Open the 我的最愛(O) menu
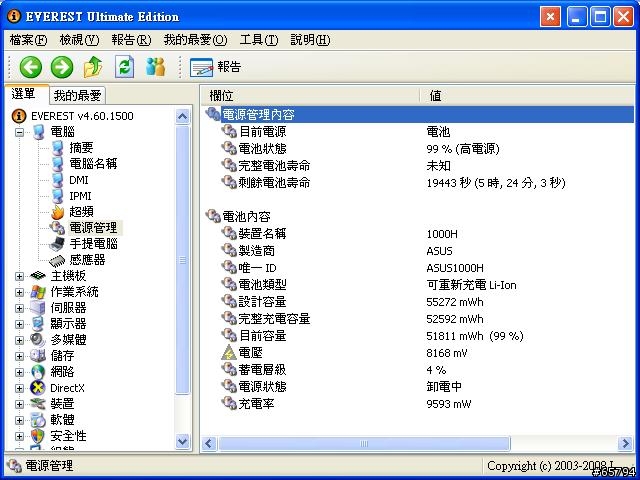Viewport: 640px width, 480px height. pyautogui.click(x=195, y=40)
